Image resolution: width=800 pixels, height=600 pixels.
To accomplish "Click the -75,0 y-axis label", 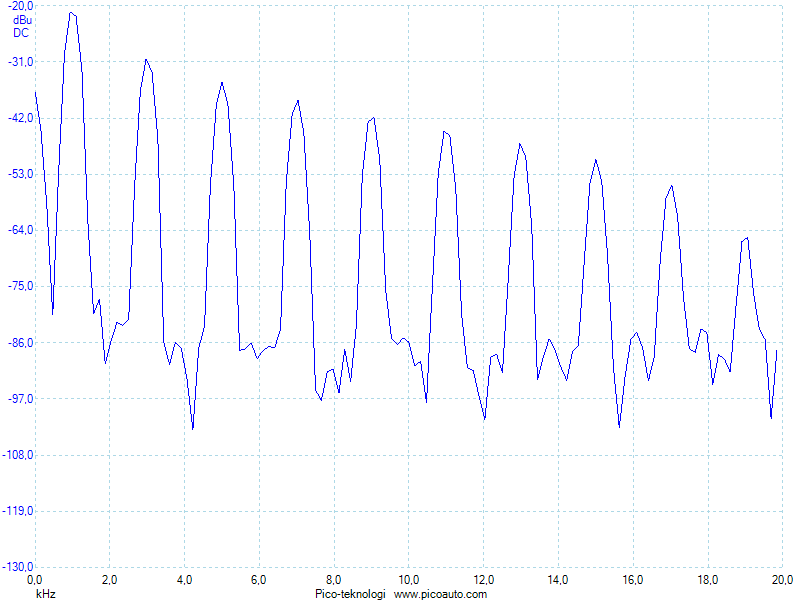I will (x=20, y=287).
